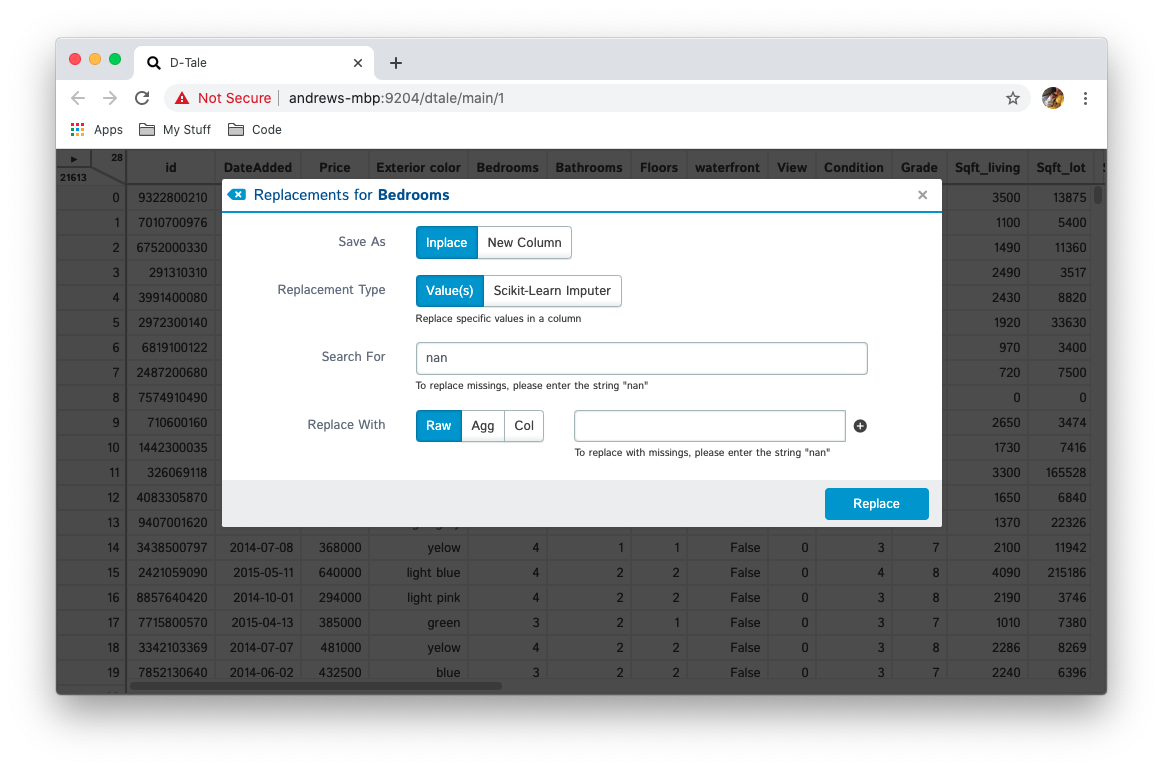Click the id column header
Viewport: 1163px width, 769px height.
[x=171, y=168]
